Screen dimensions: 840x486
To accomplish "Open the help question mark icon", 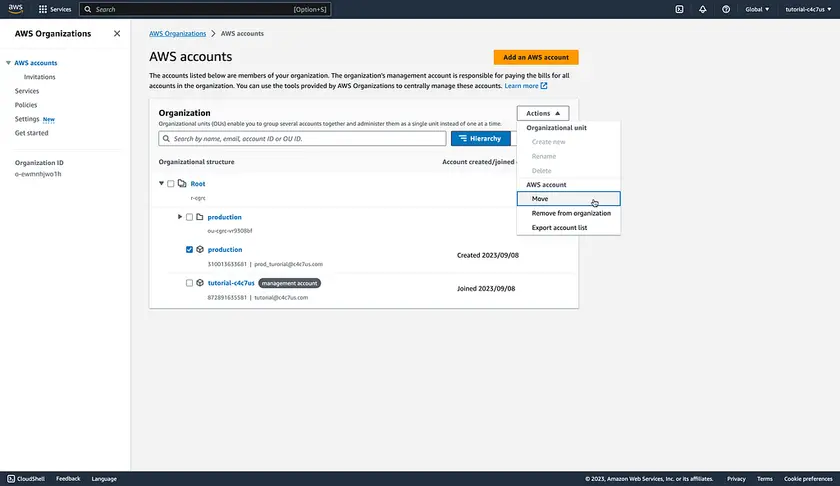I will (726, 9).
